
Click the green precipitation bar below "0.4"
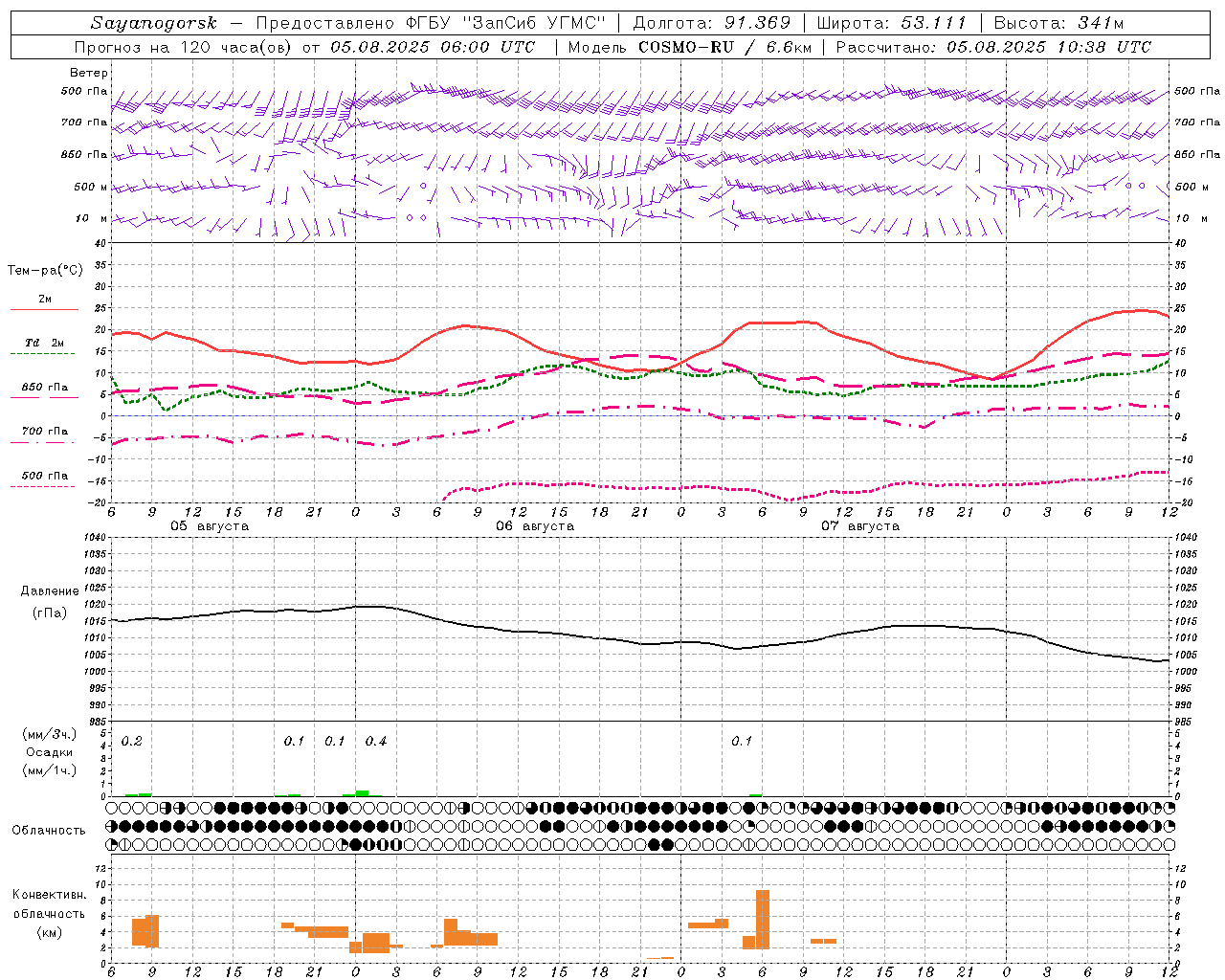click(362, 792)
